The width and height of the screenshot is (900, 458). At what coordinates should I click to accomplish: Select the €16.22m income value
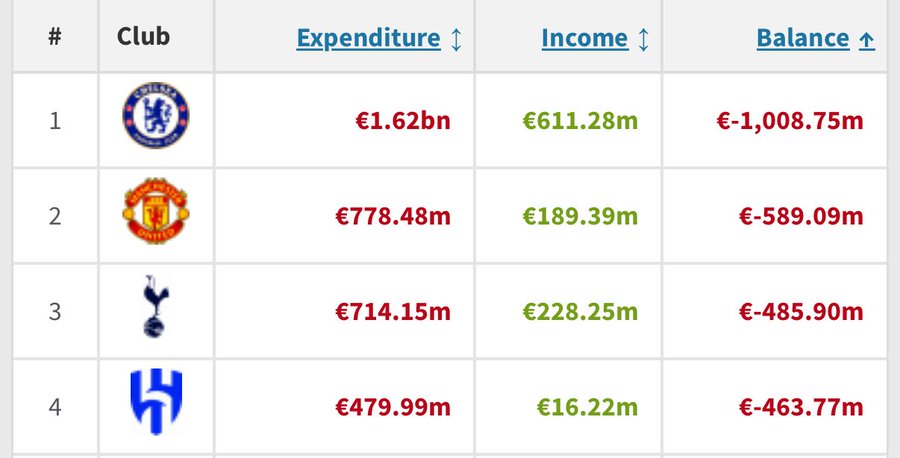(x=586, y=407)
